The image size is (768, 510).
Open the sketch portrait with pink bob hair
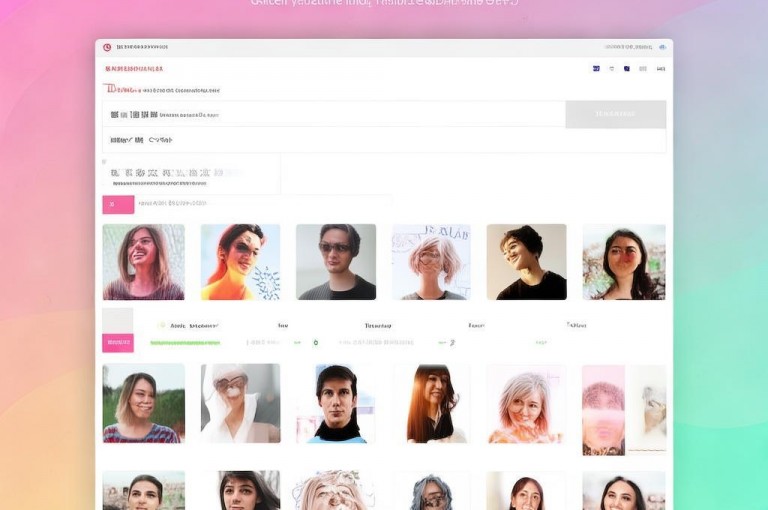click(x=431, y=262)
